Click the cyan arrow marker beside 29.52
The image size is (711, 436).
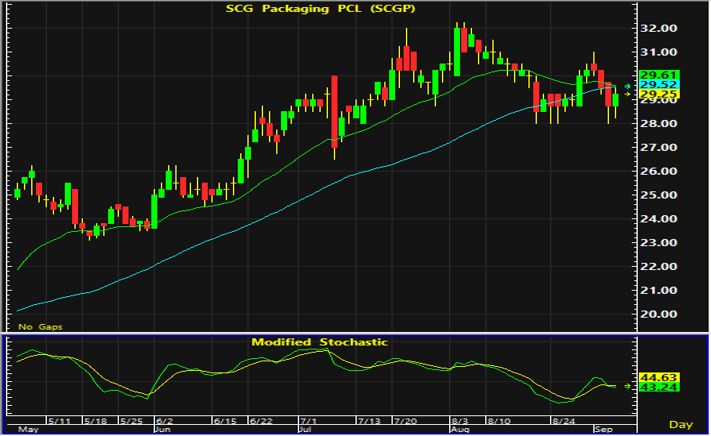(628, 86)
